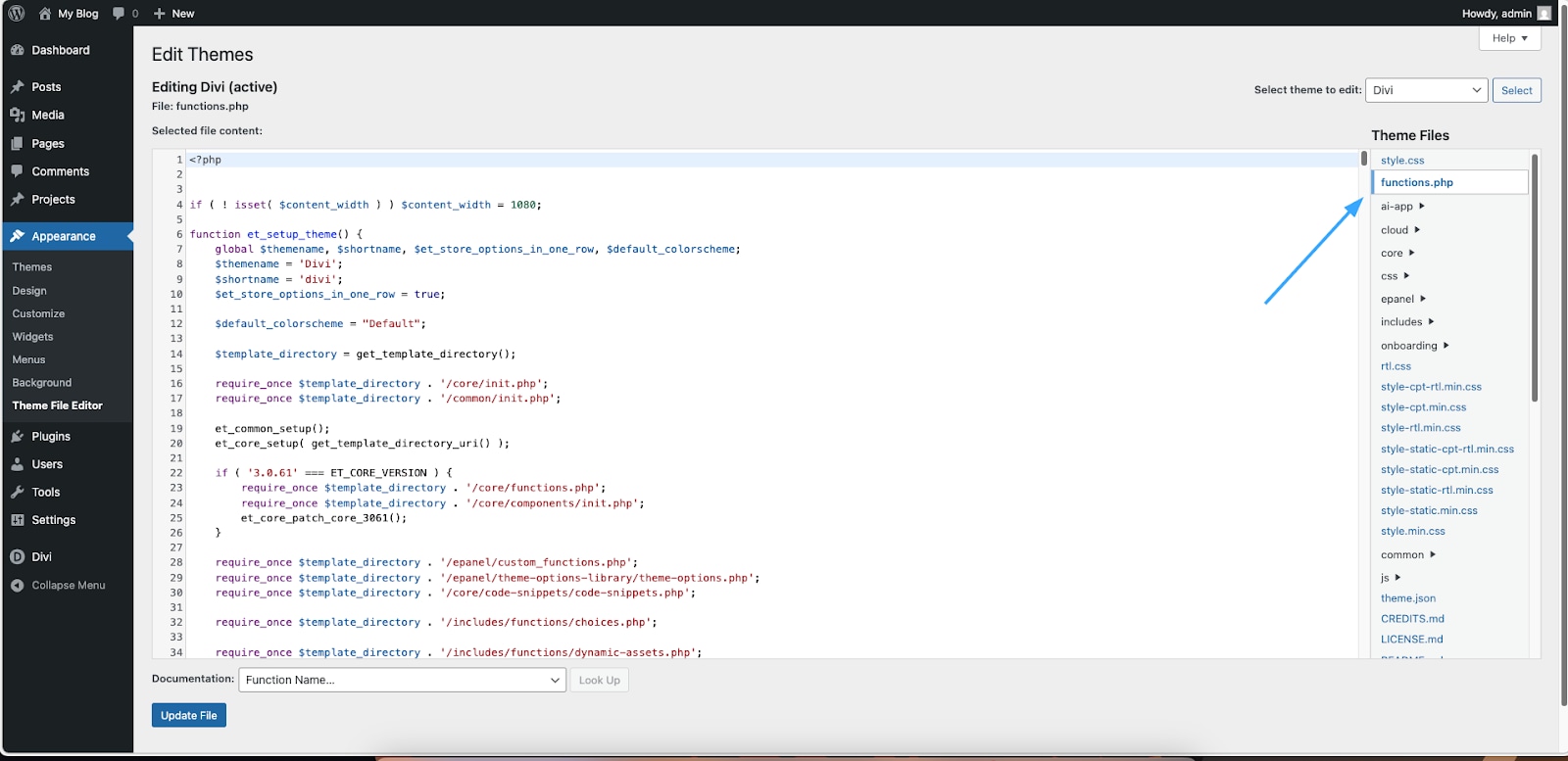Expand the onboarding folder
Image resolution: width=1568 pixels, height=761 pixels.
(x=1415, y=346)
